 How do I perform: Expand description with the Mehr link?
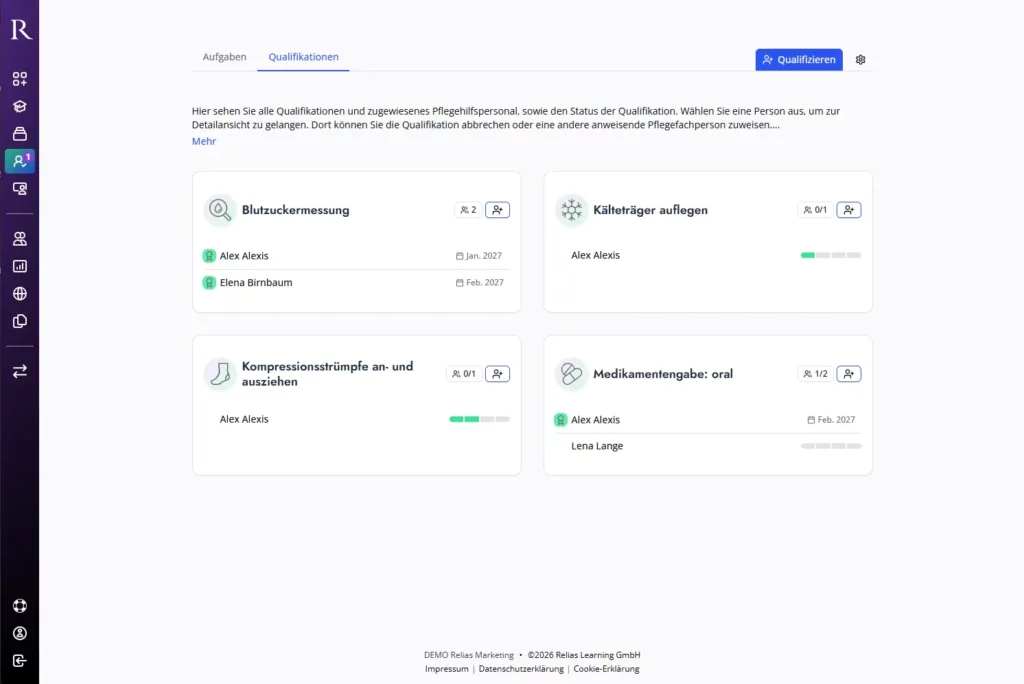[204, 141]
